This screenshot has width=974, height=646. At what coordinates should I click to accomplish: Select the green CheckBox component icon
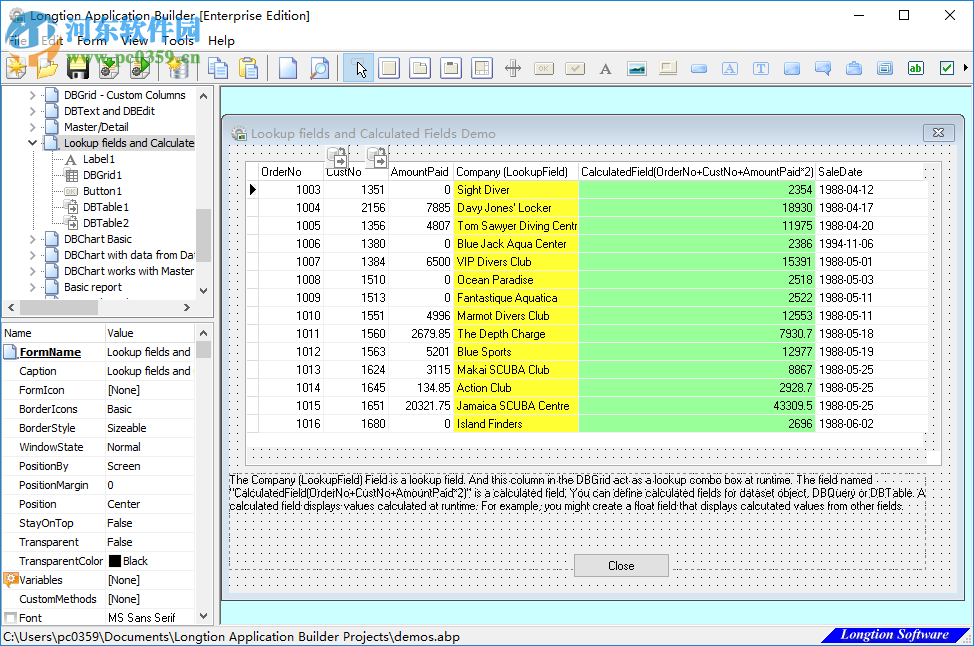click(x=945, y=68)
